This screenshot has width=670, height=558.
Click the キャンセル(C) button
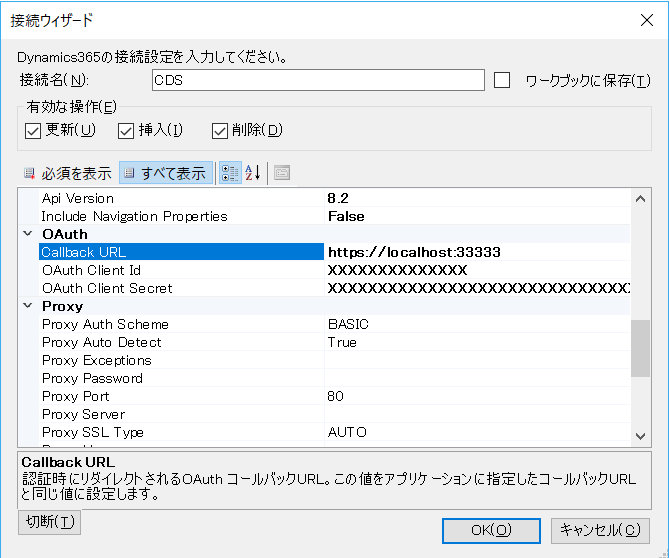click(x=600, y=531)
